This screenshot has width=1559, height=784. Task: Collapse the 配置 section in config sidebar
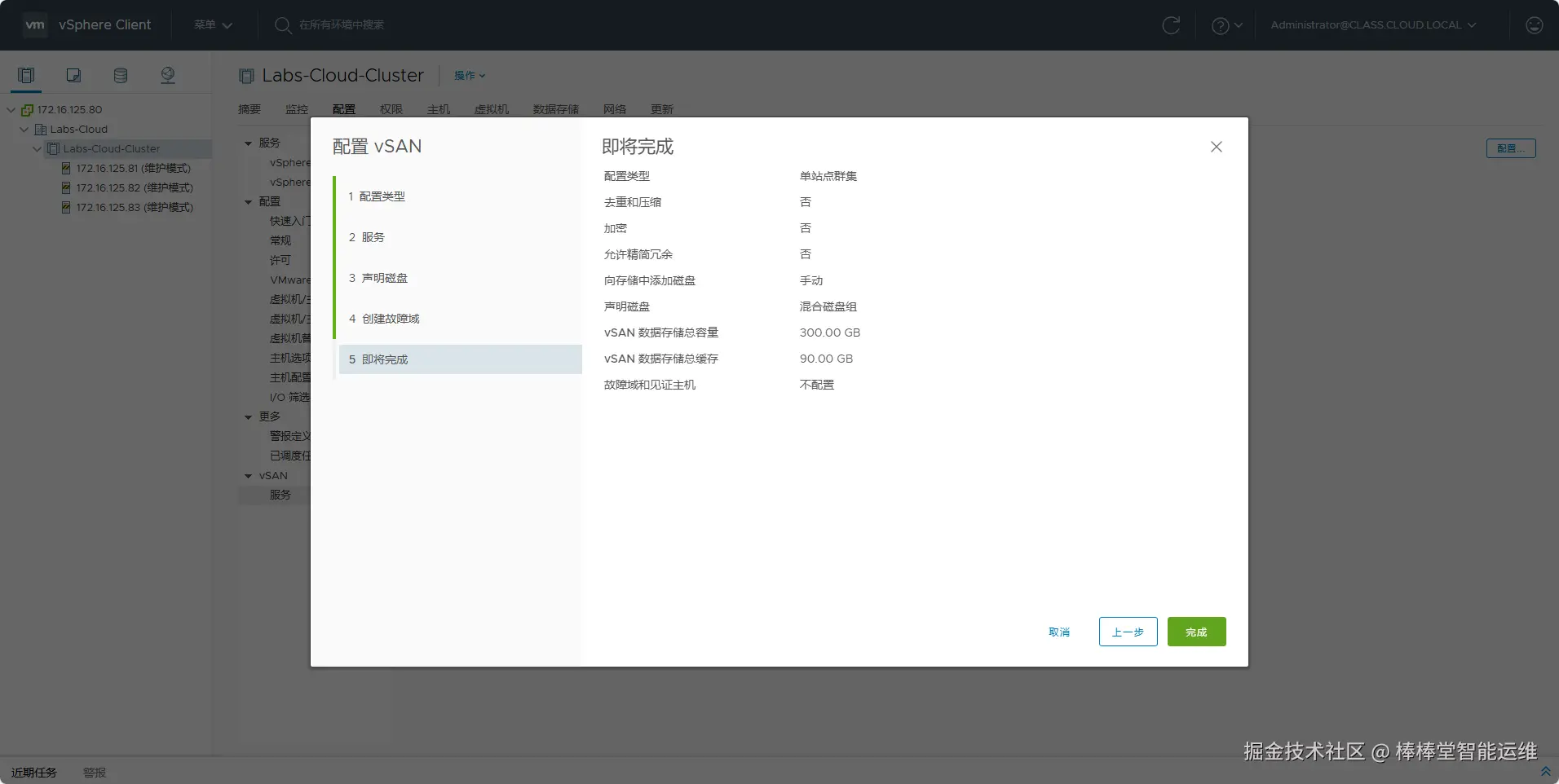(249, 202)
